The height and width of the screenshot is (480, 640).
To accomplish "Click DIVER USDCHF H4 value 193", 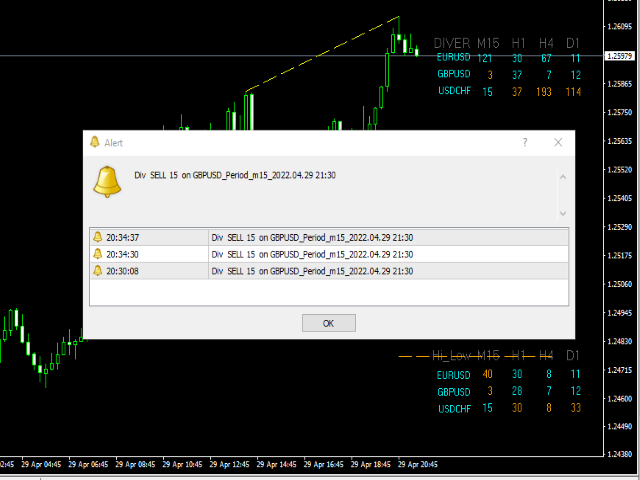I will click(544, 92).
